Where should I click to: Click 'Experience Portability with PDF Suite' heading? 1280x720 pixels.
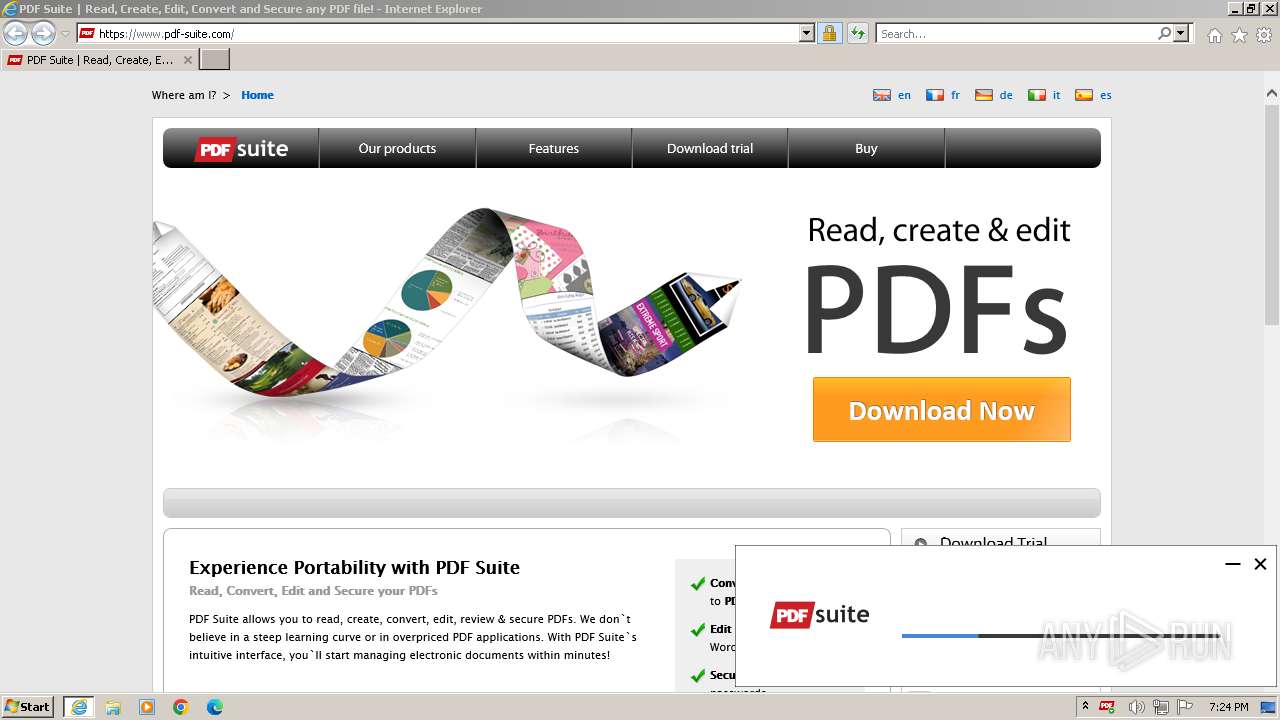click(354, 567)
